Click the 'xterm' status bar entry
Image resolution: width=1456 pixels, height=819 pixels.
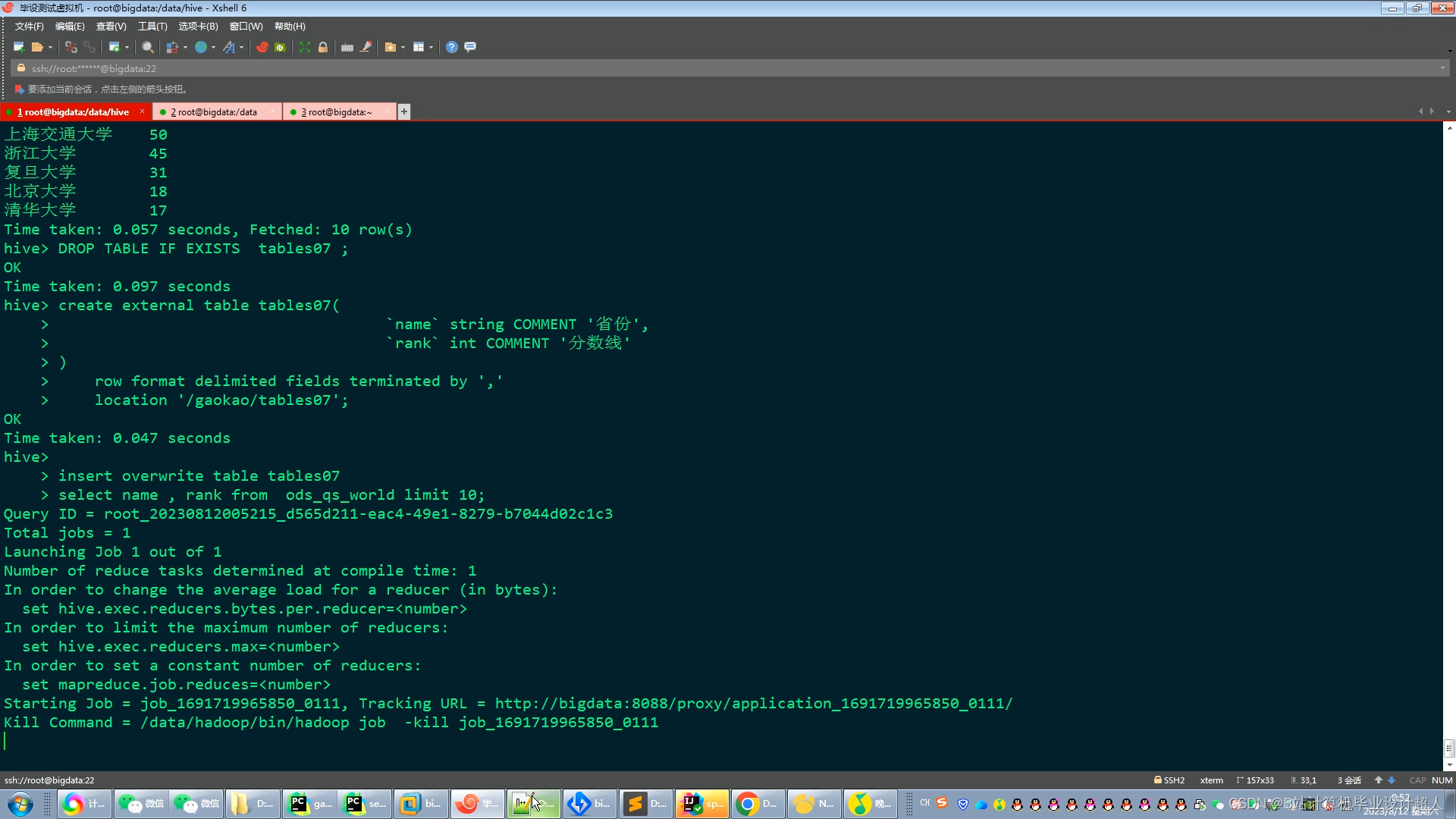[1212, 780]
